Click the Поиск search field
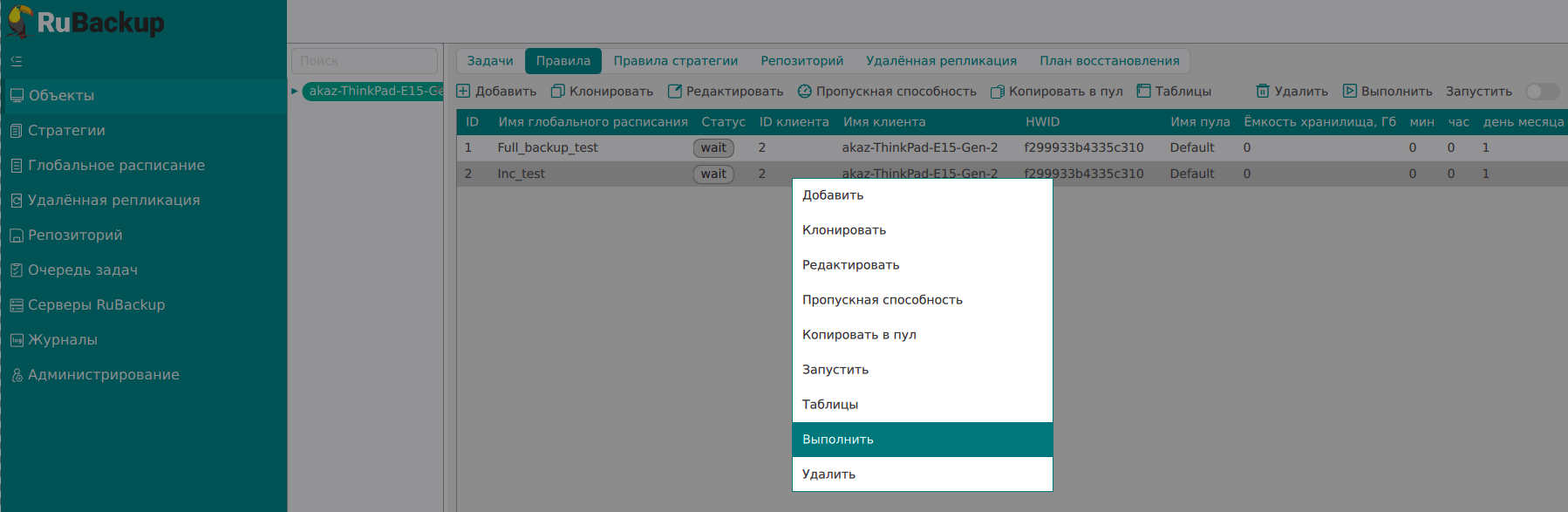 point(364,61)
